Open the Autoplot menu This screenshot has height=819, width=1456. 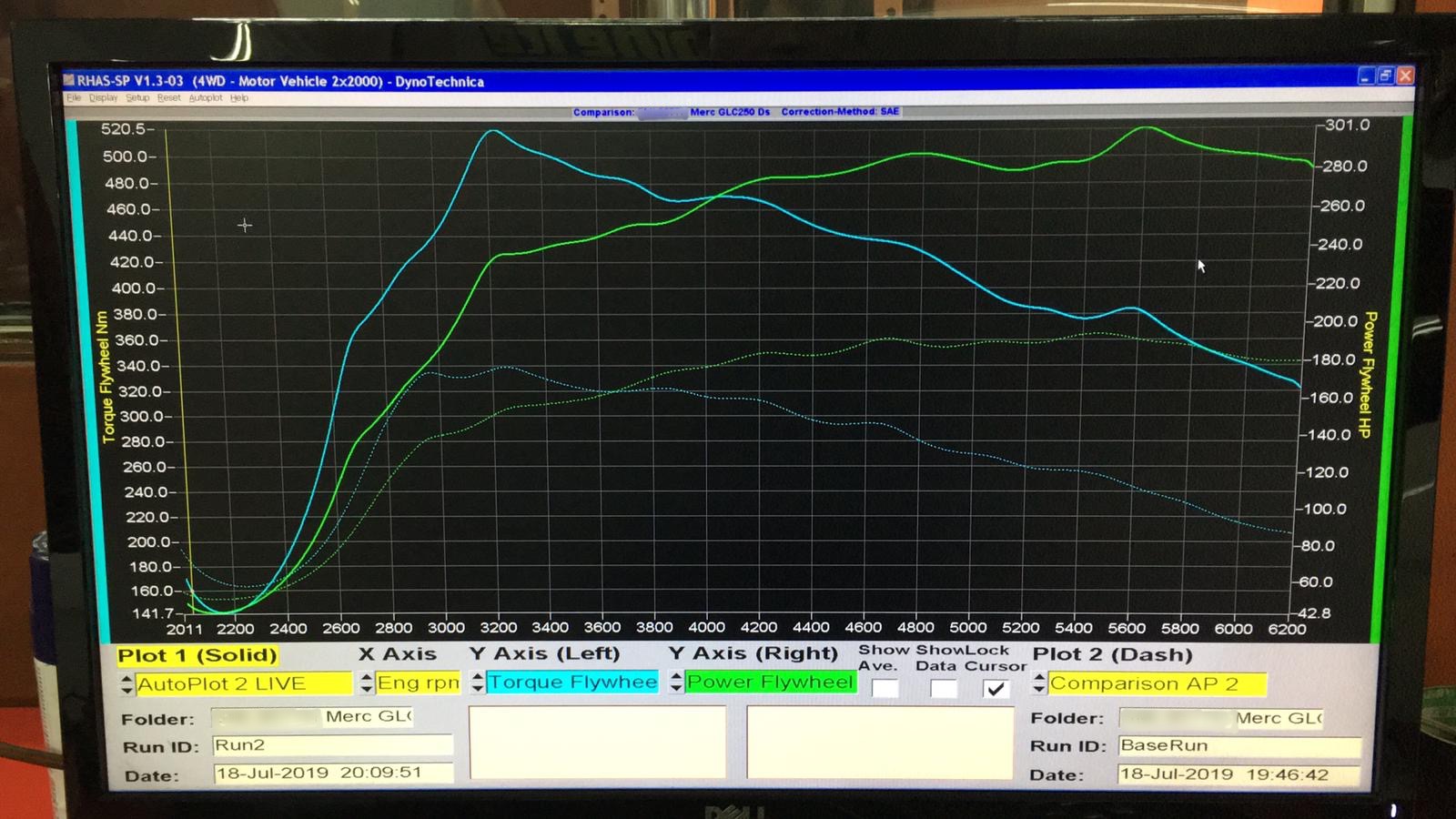coord(206,97)
